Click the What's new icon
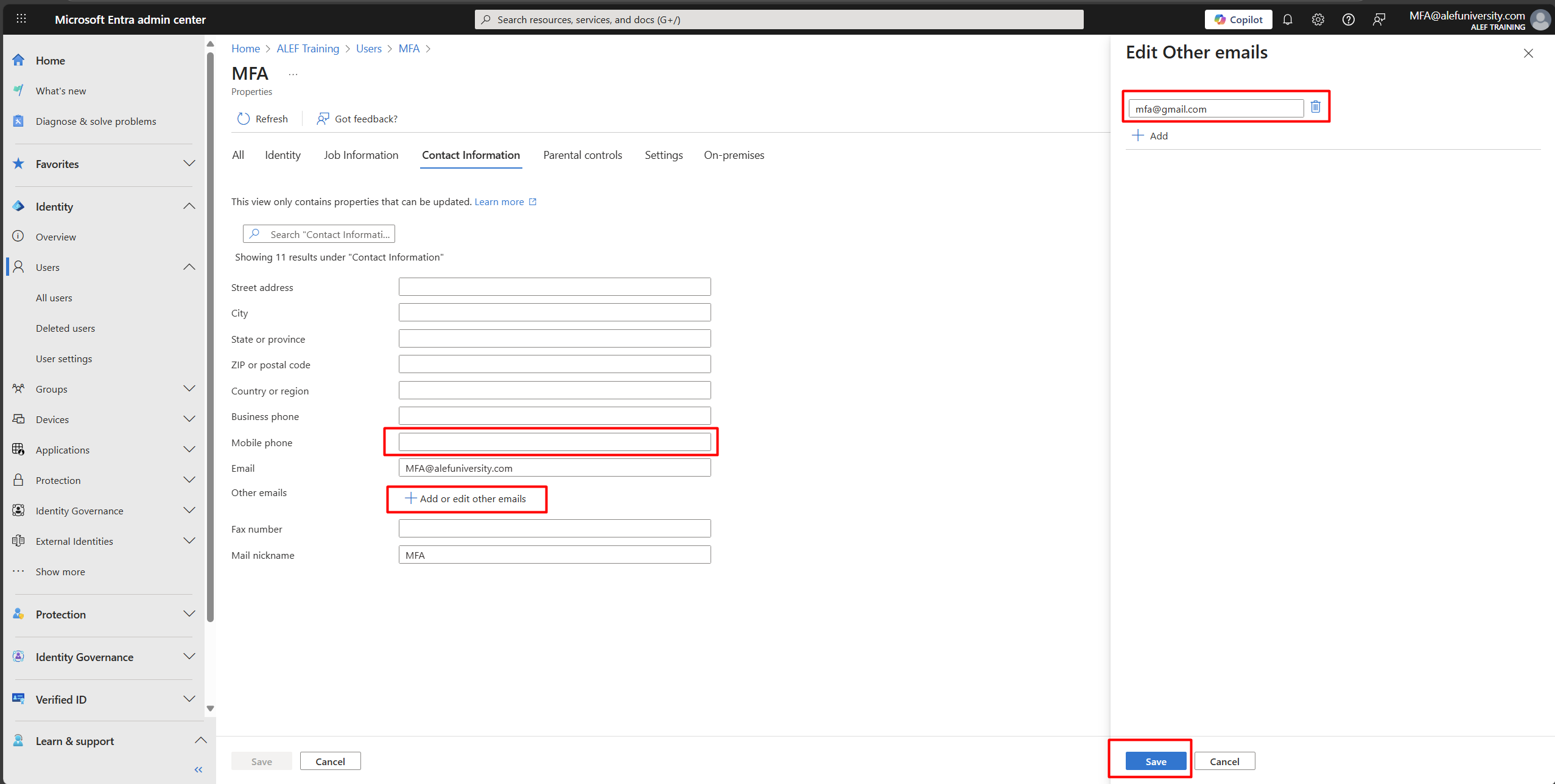This screenshot has width=1555, height=784. [18, 91]
